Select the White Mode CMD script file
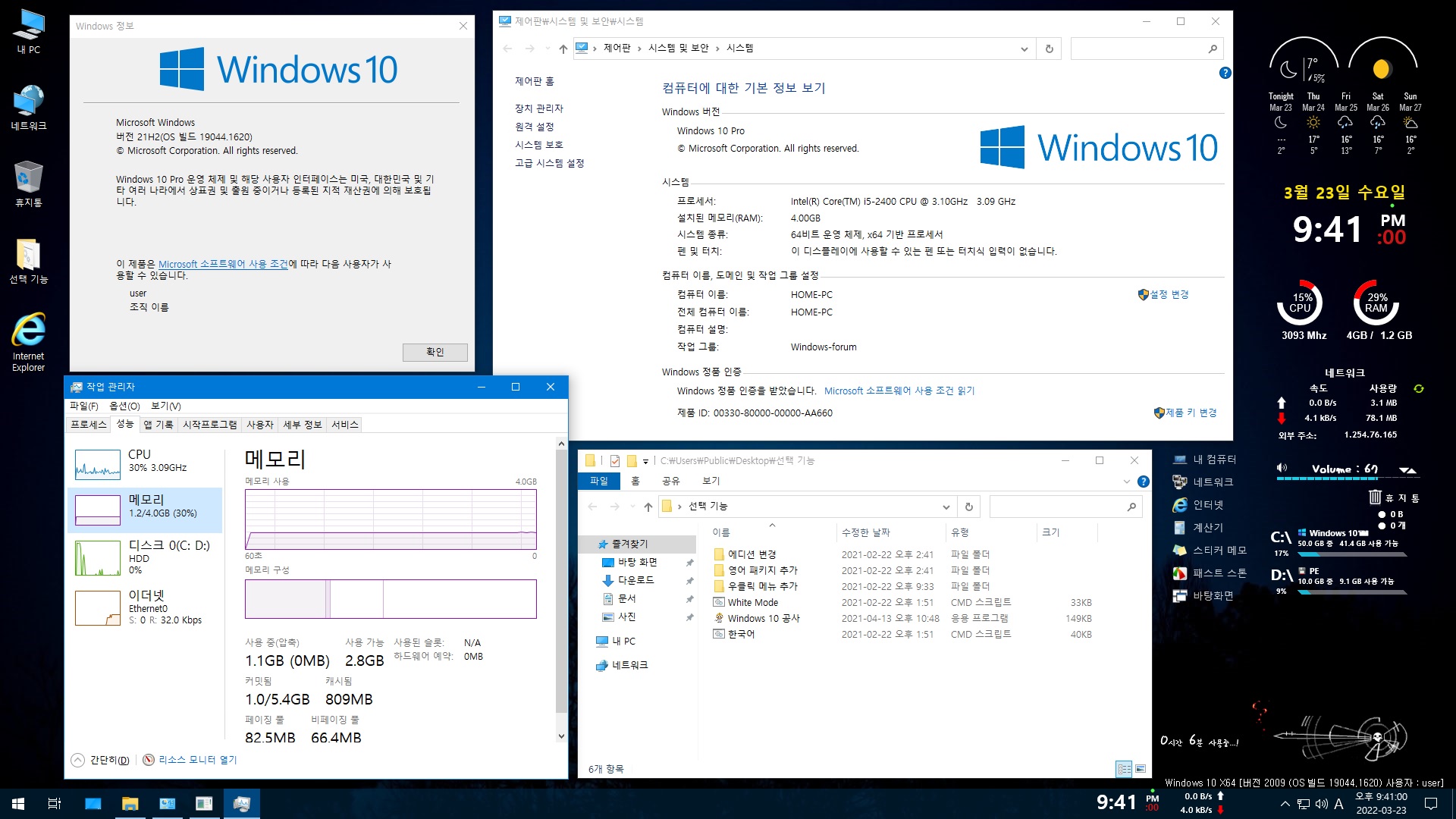1456x819 pixels. coord(902,602)
